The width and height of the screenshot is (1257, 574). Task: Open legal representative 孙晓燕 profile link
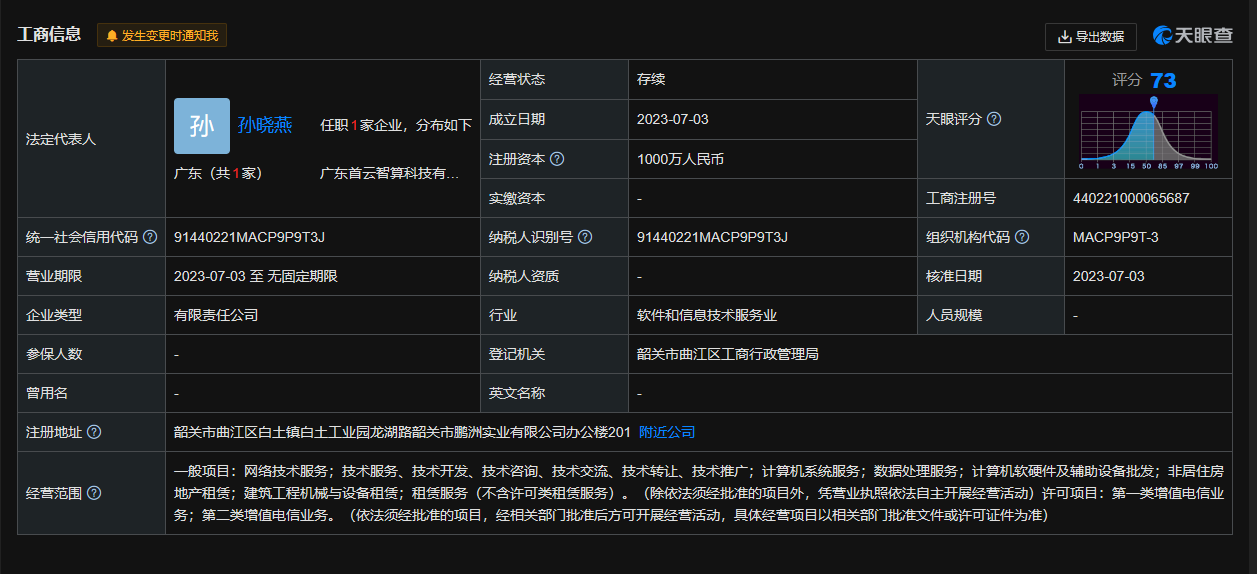point(265,125)
